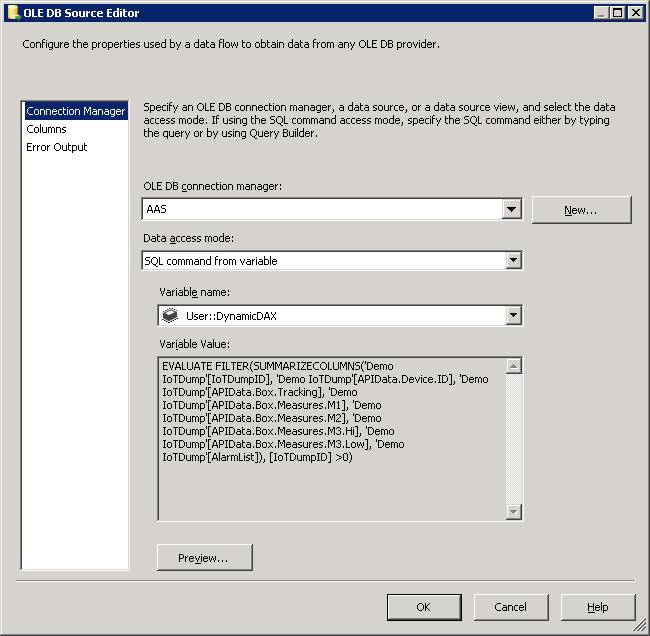Click the [AlarmList]), [IoTDumpID] >0) text line

click(257, 457)
